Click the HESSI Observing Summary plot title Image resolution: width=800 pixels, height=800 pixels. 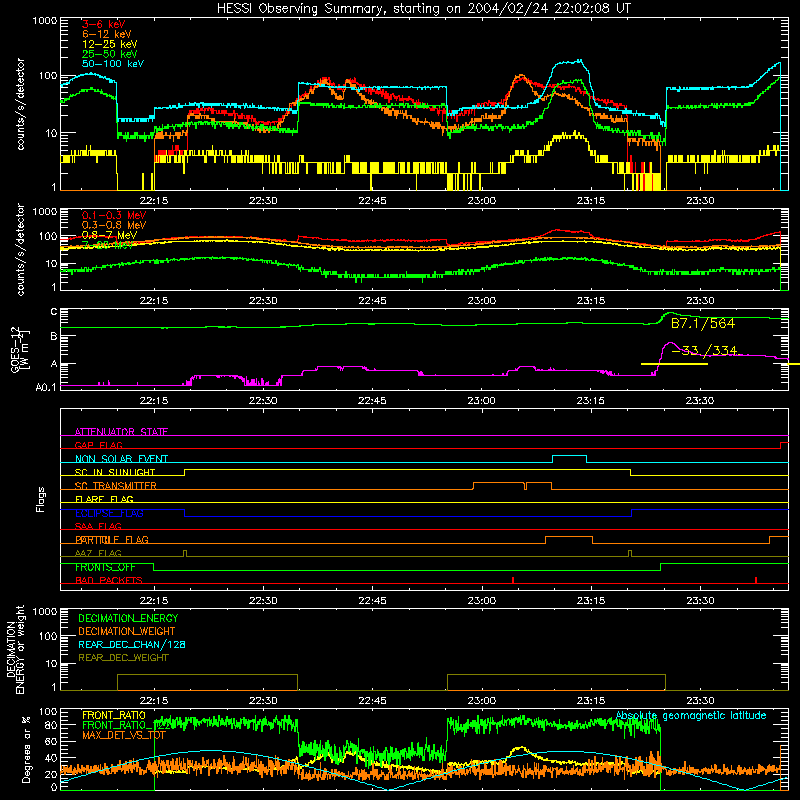point(423,8)
